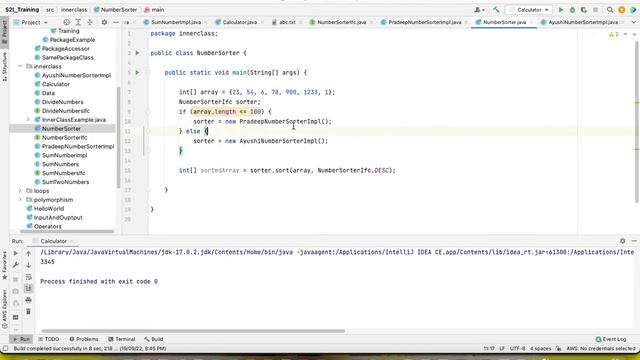
Task: Run with coverage icon in toolbar
Action: coord(584,10)
